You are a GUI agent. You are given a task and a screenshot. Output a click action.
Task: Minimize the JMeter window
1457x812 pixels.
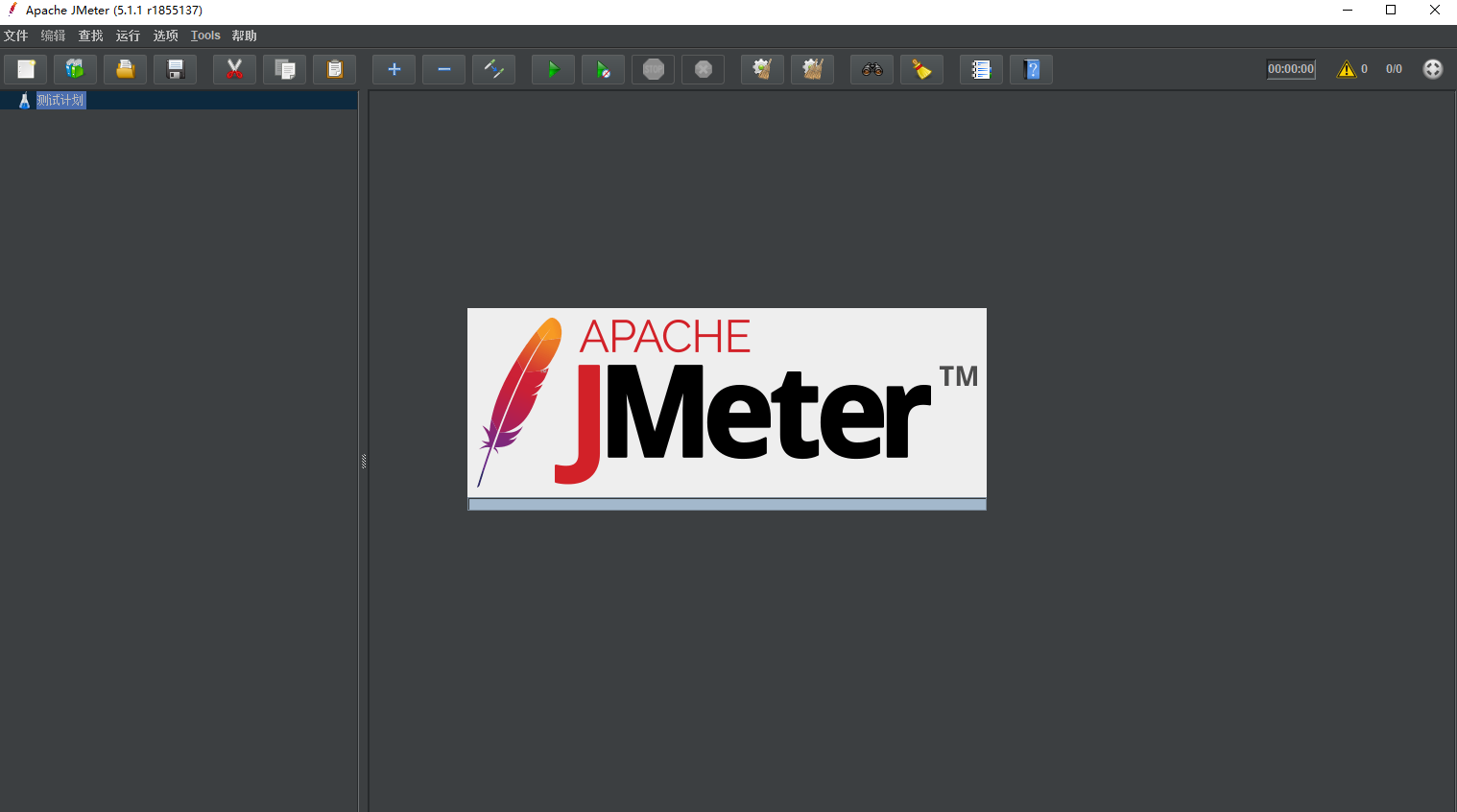(x=1348, y=11)
